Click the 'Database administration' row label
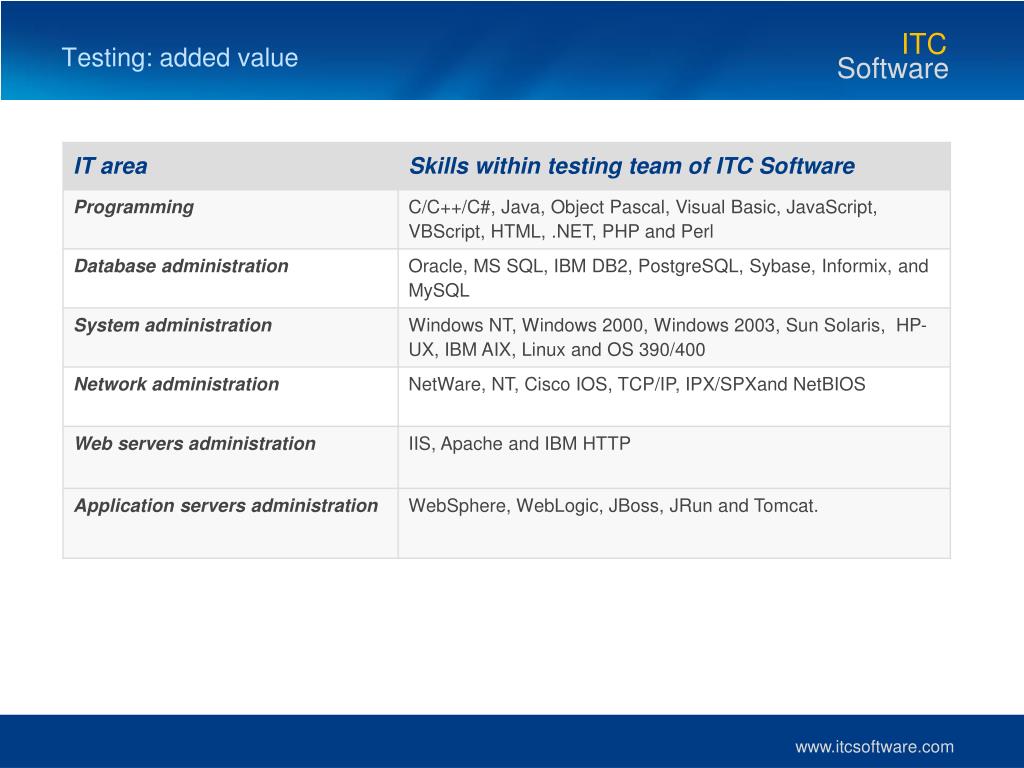The image size is (1024, 768). point(181,266)
